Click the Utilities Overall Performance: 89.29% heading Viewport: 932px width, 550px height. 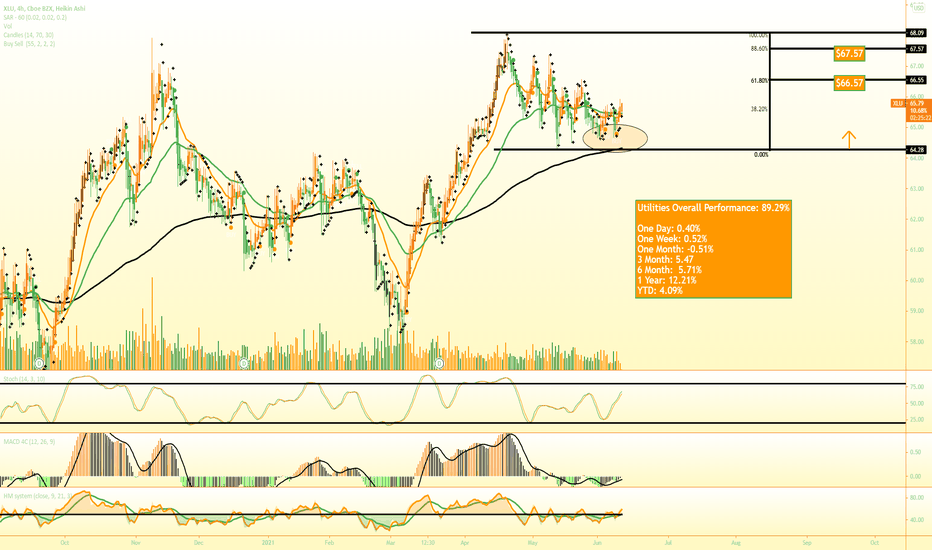713,208
